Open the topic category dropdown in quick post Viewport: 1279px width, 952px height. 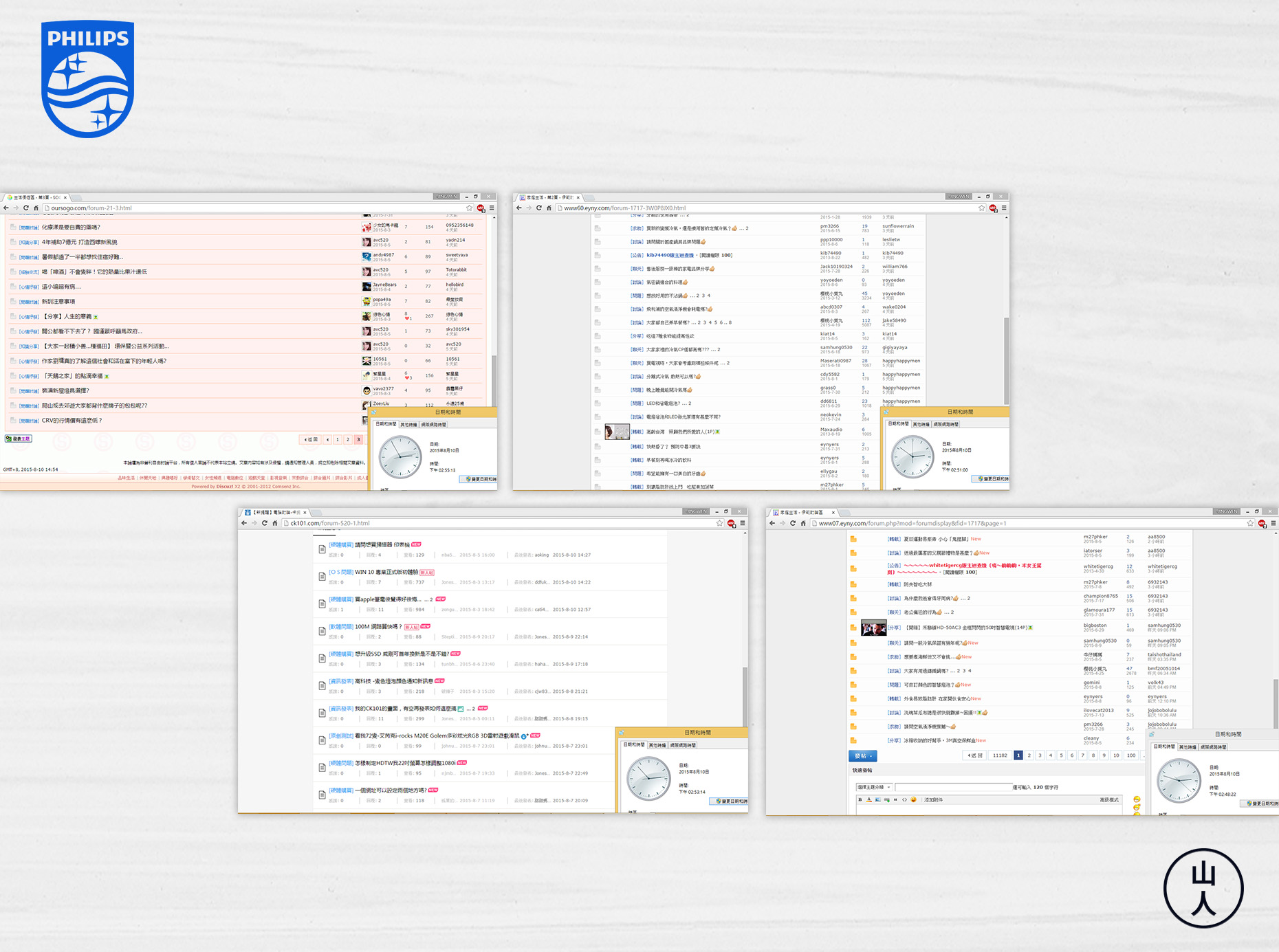coord(874,787)
